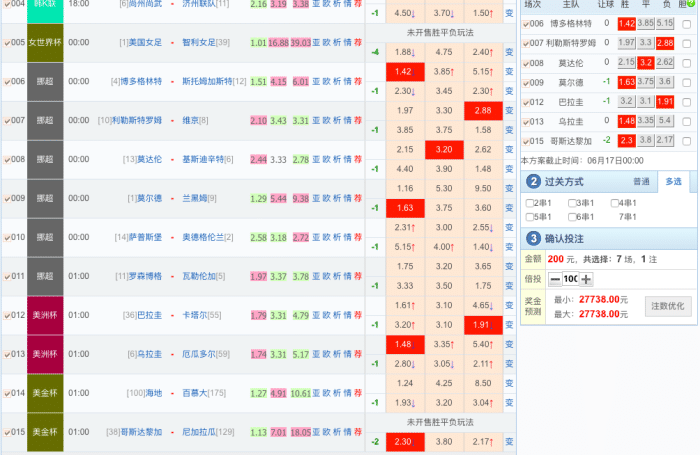Open 荐 recommendation for match 009

(x=358, y=198)
